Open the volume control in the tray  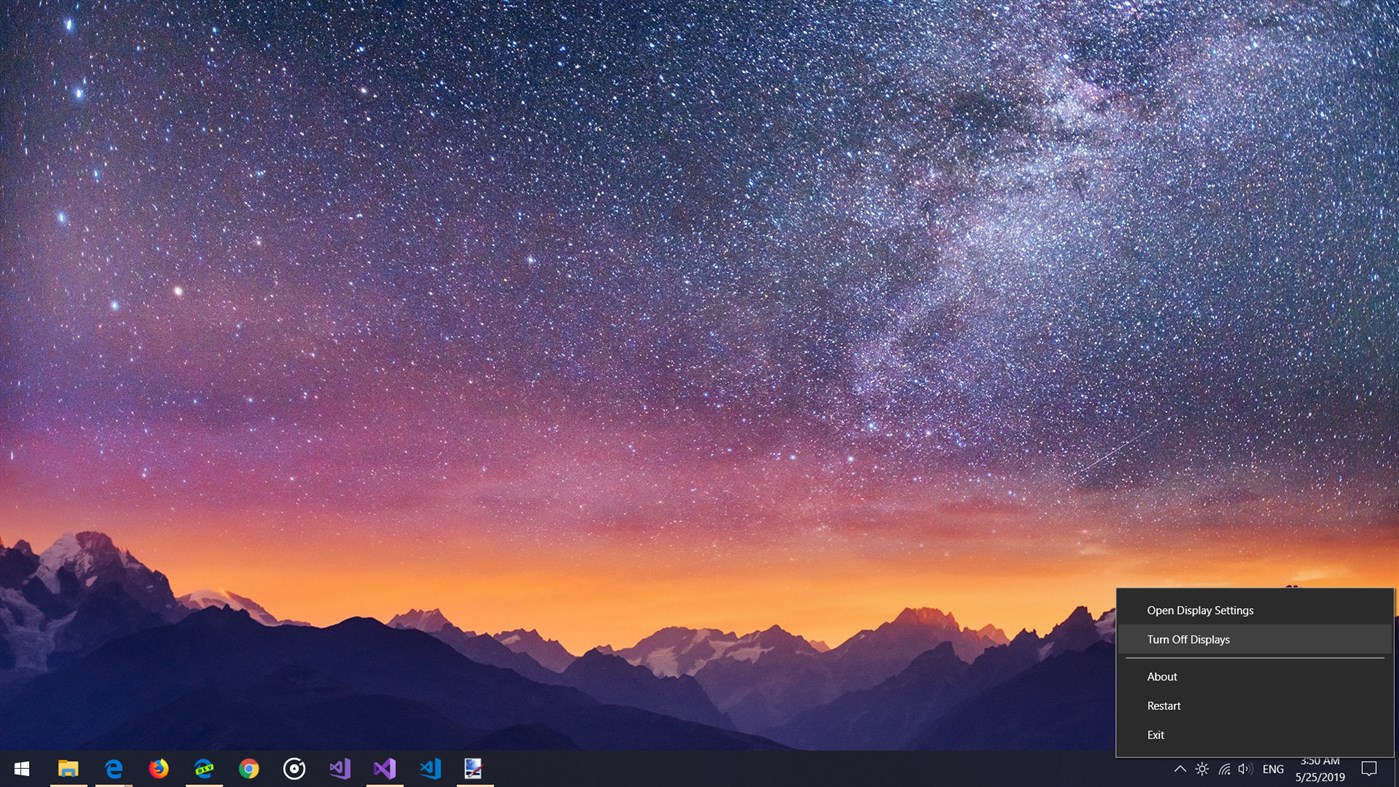point(1246,768)
